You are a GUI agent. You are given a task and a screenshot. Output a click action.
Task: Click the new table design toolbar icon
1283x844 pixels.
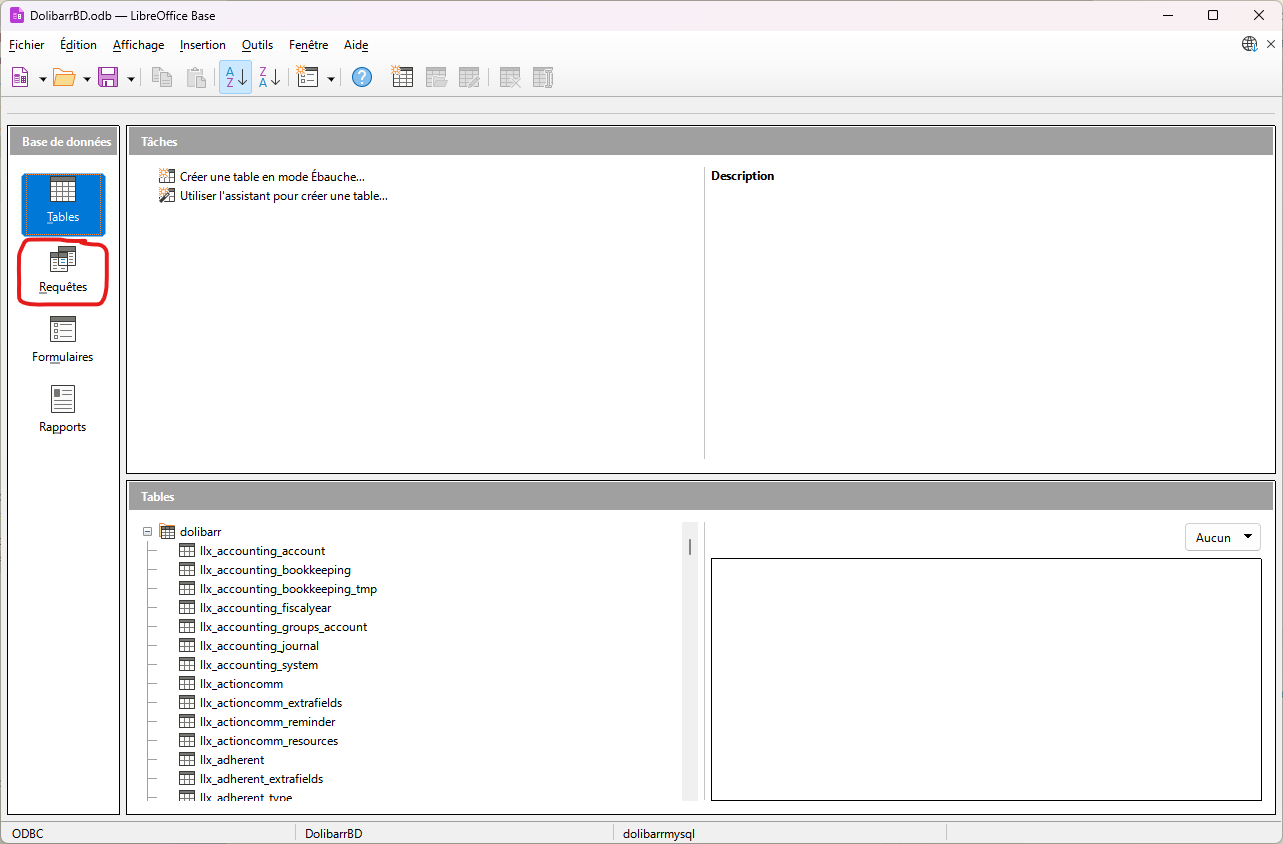pyautogui.click(x=402, y=78)
